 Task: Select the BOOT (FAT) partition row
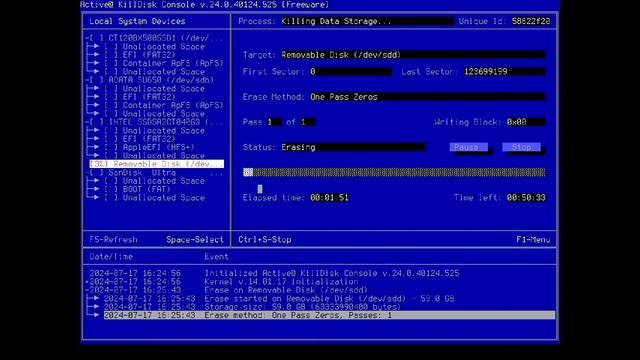(147, 189)
